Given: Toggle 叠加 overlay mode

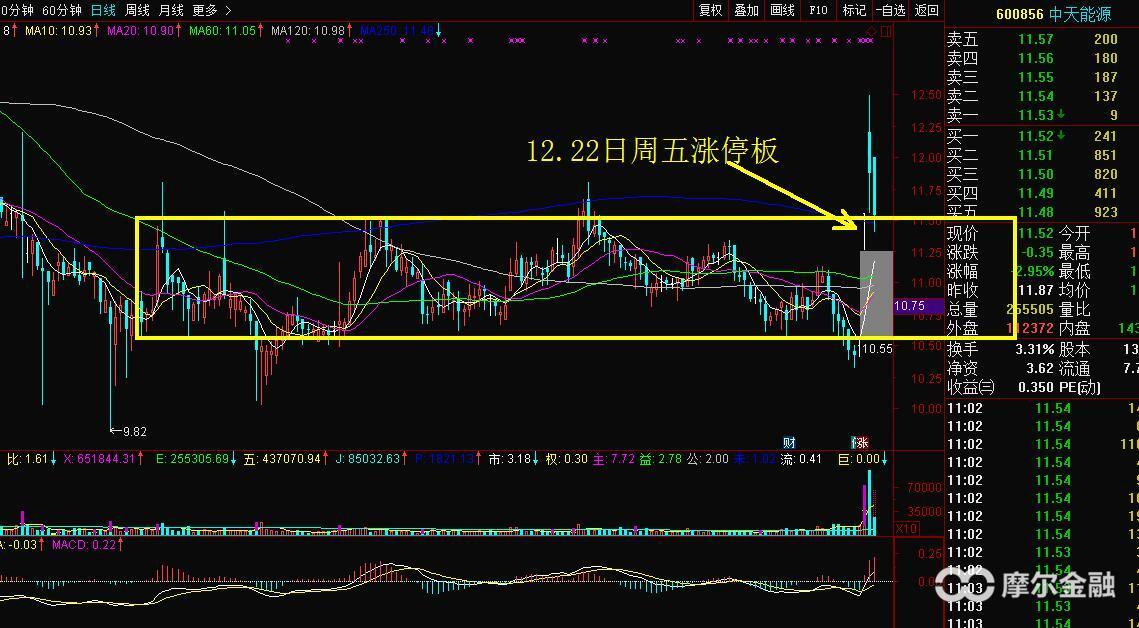Looking at the screenshot, I should point(745,11).
